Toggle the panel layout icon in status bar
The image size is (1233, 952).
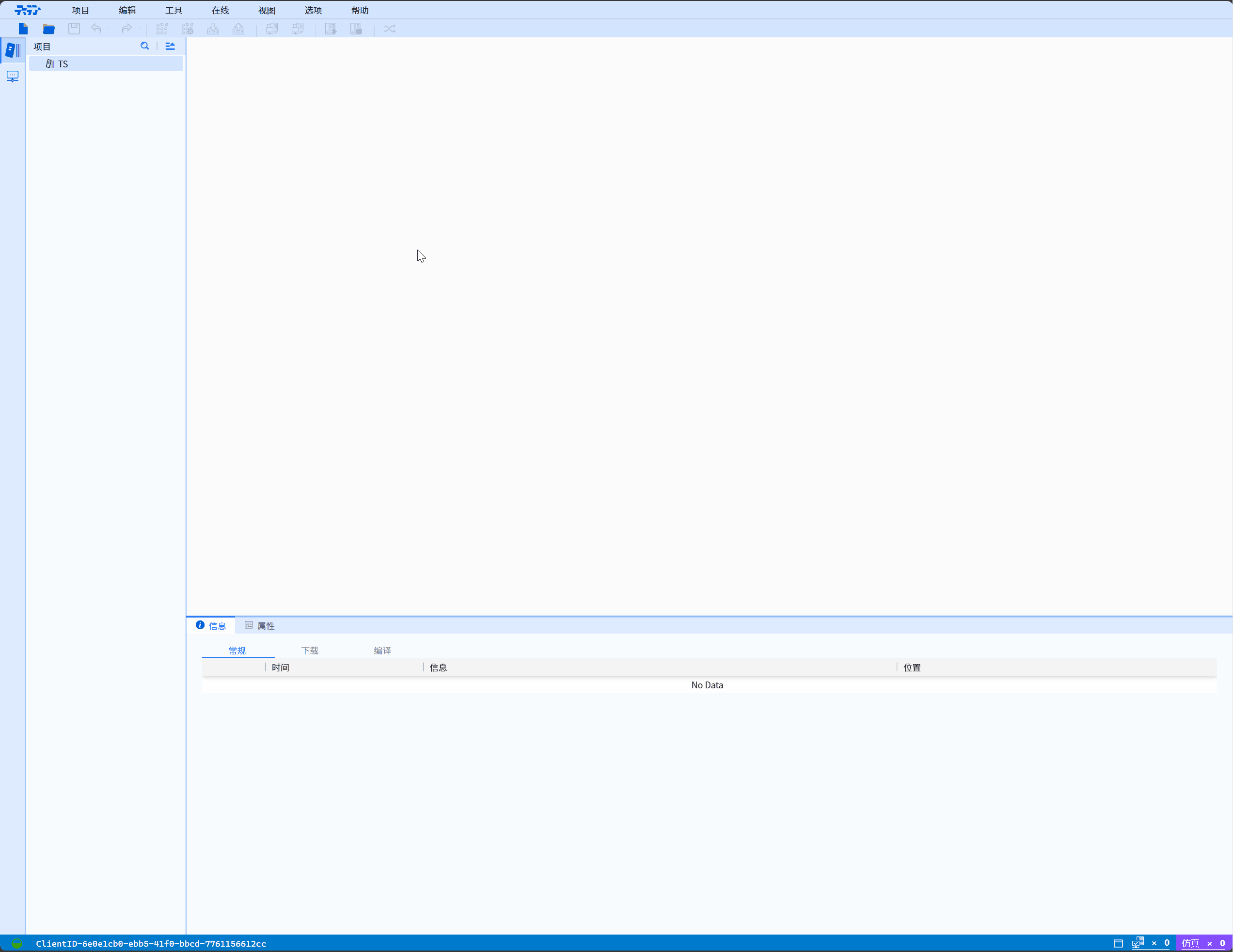click(x=1118, y=943)
